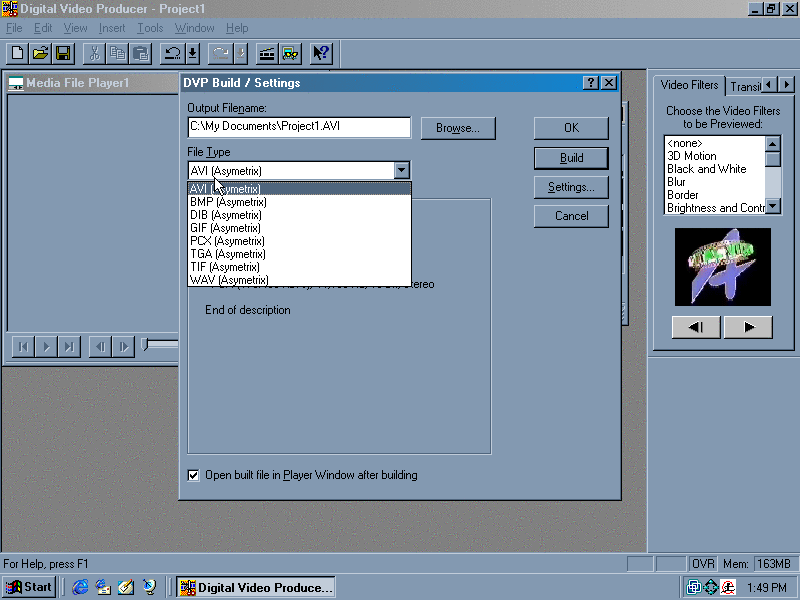Image resolution: width=800 pixels, height=600 pixels.
Task: Click the Media Player next frame button
Action: click(123, 347)
